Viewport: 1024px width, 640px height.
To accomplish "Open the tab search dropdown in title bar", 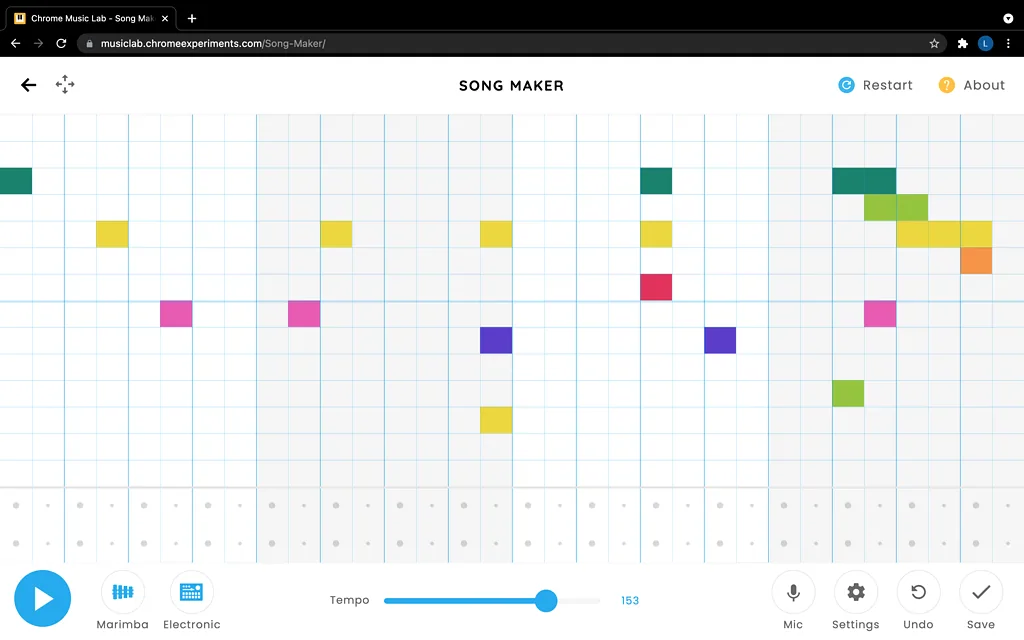I will pyautogui.click(x=1008, y=18).
